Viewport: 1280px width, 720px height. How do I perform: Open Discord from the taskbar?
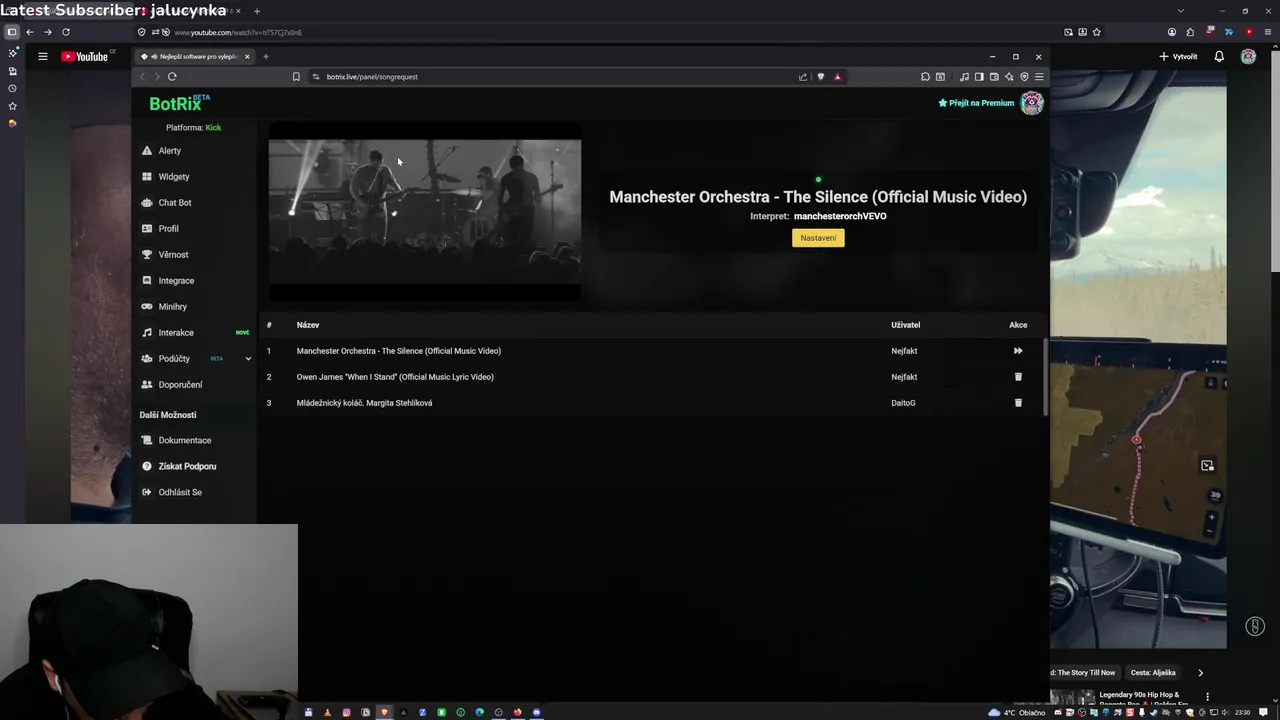click(536, 712)
